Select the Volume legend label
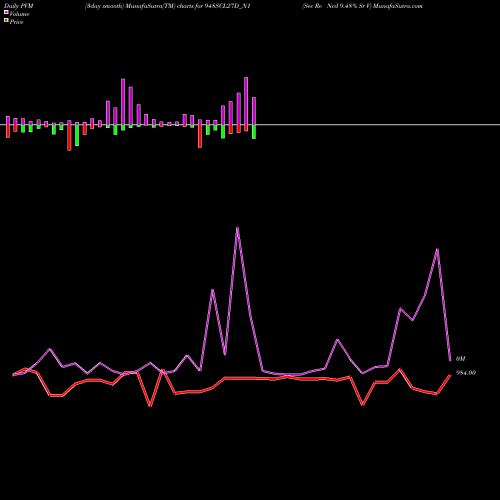The width and height of the screenshot is (500, 500). [x=19, y=14]
